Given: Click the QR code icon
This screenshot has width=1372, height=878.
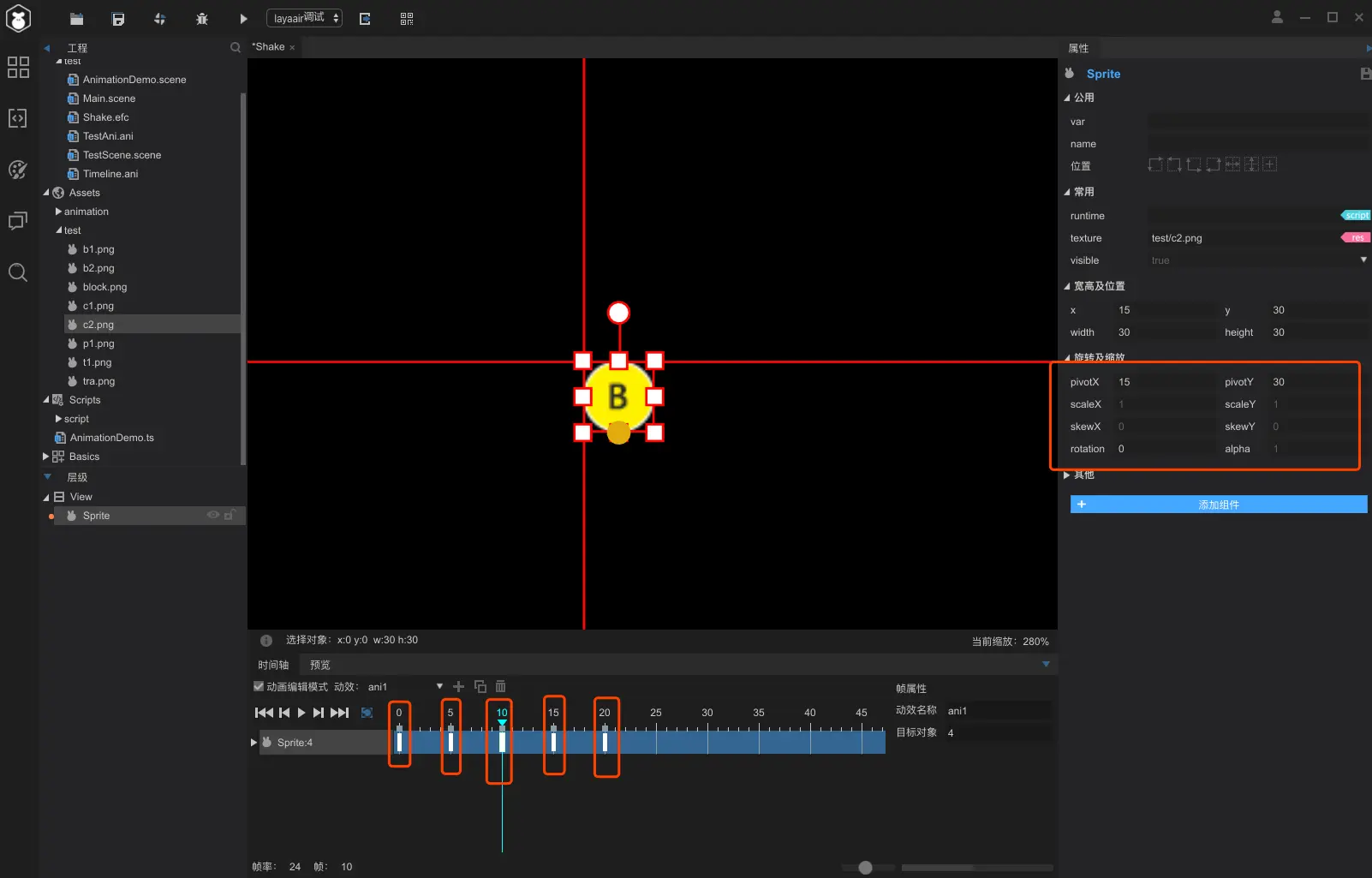Looking at the screenshot, I should [407, 19].
